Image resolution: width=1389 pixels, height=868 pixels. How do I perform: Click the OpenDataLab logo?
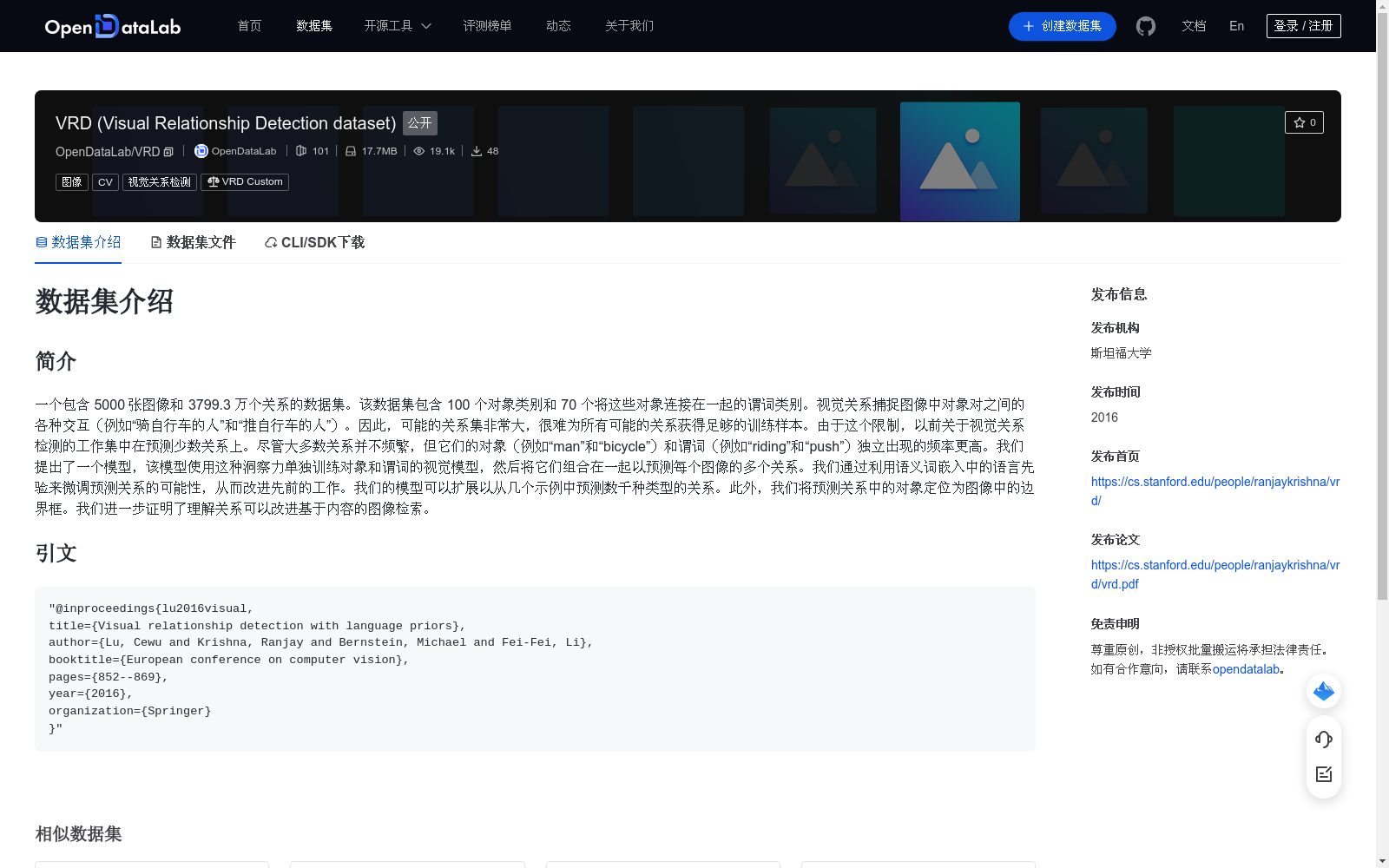pos(112,26)
